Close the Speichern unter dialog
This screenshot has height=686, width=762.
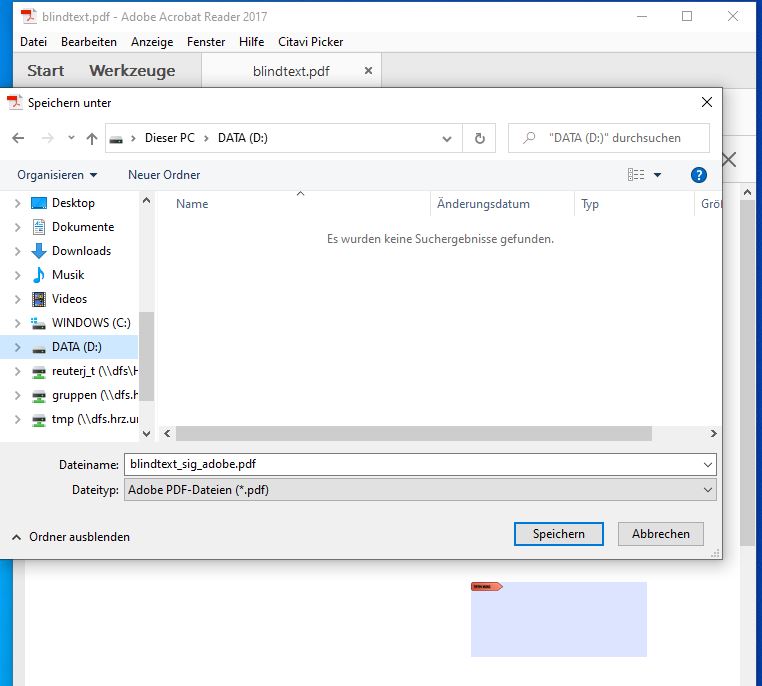tap(707, 102)
